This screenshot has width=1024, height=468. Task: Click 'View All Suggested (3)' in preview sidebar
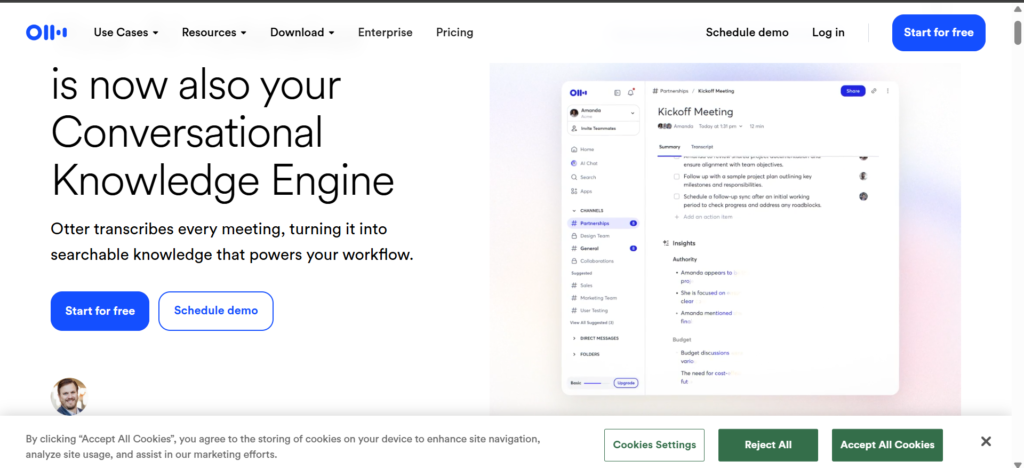click(592, 322)
